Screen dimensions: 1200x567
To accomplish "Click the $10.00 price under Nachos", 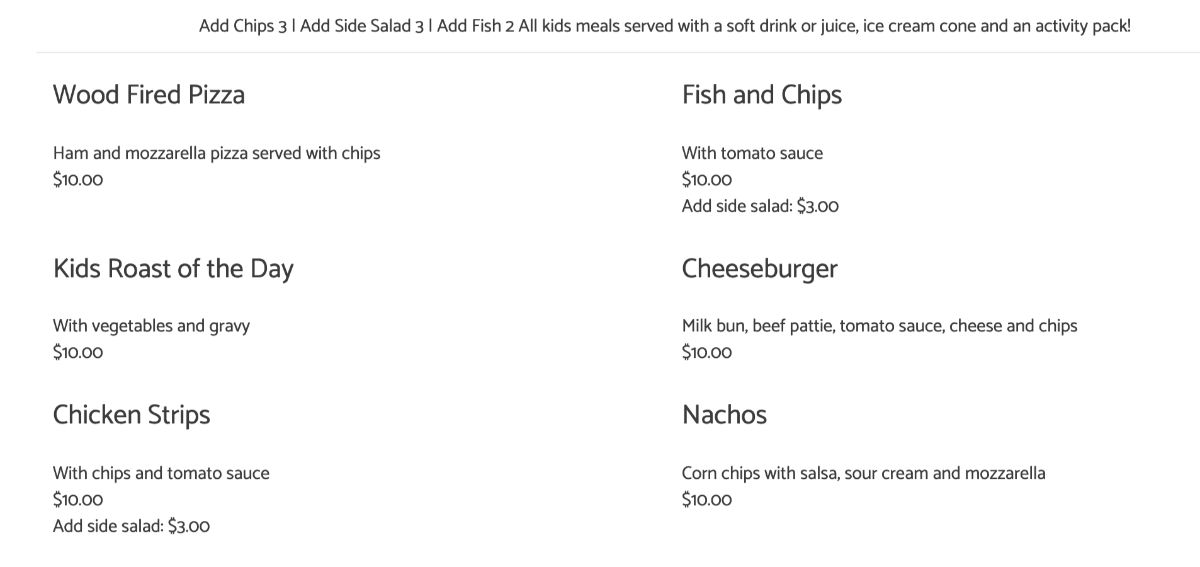I will pyautogui.click(x=707, y=499).
